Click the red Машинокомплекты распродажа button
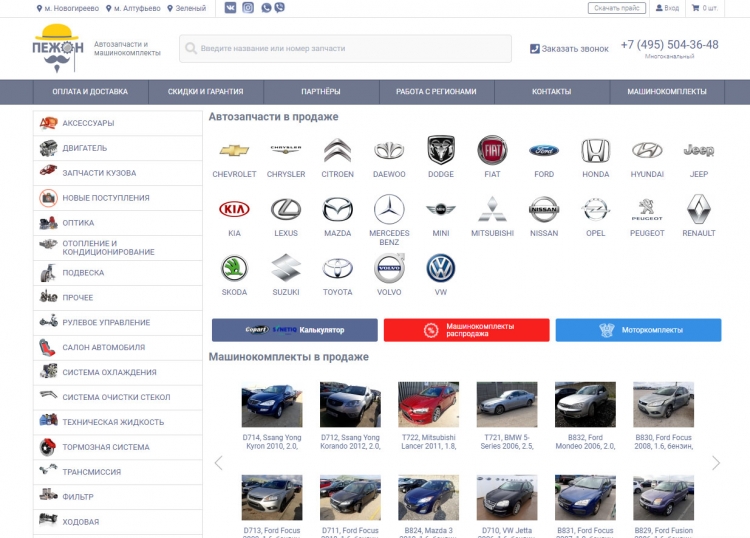 (466, 330)
